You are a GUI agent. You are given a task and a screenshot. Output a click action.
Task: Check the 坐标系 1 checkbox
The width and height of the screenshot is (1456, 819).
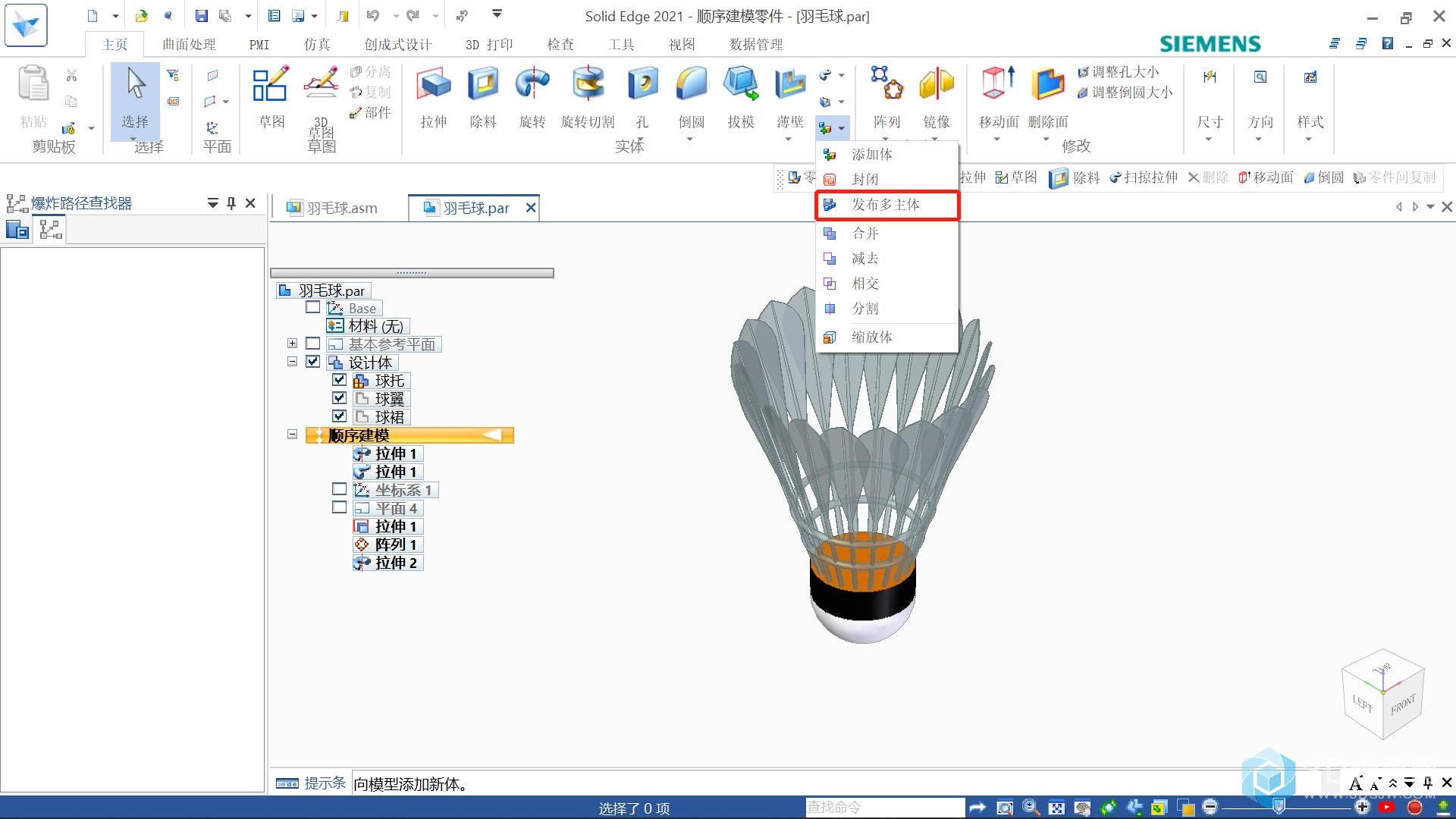(339, 489)
